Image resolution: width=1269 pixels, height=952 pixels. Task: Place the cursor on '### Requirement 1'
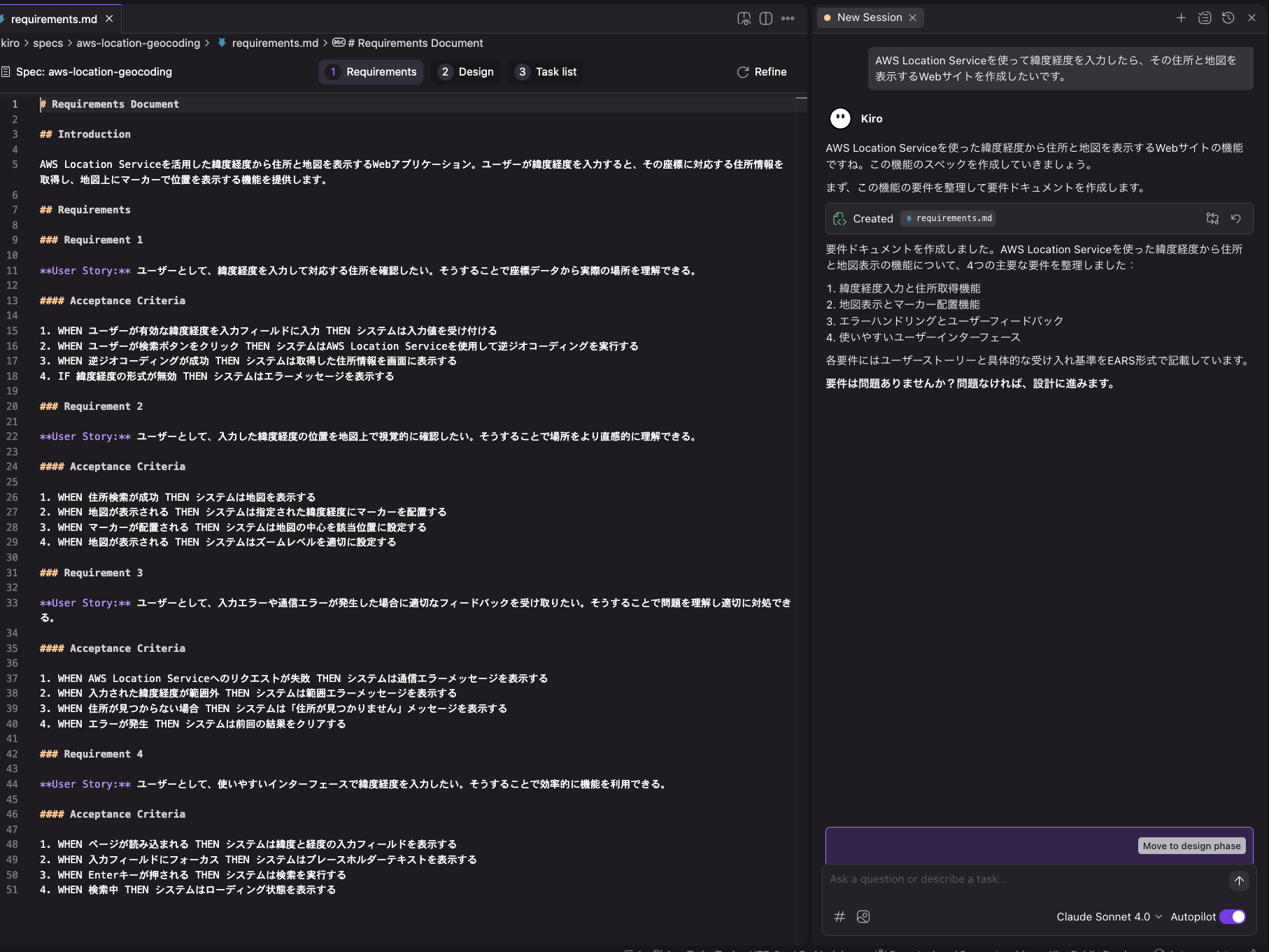(92, 240)
